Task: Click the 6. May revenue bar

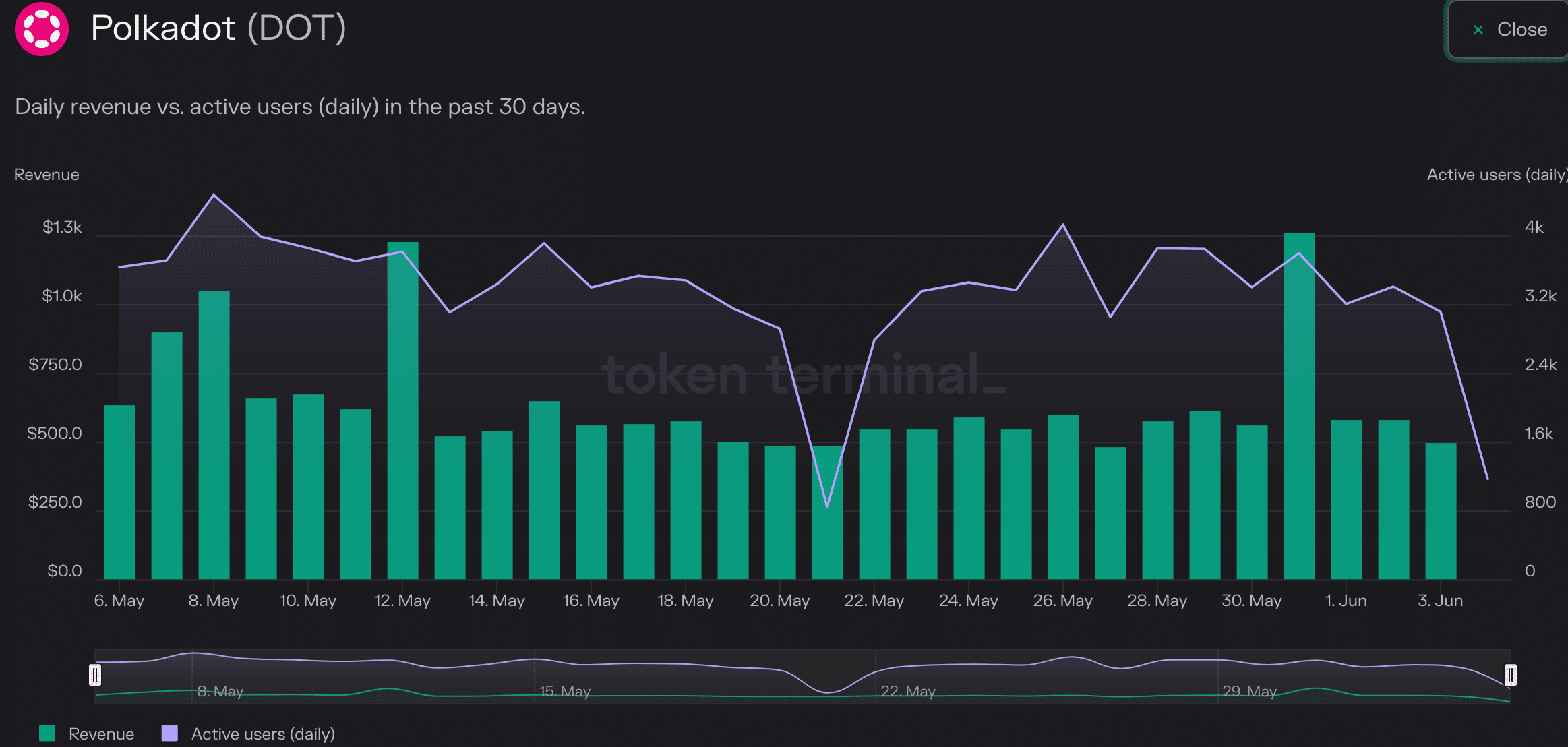Action: tap(119, 492)
